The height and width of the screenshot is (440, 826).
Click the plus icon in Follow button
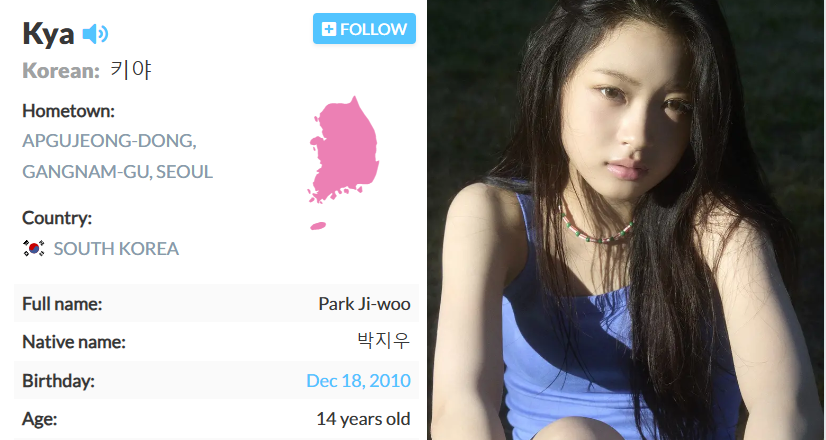click(x=329, y=29)
